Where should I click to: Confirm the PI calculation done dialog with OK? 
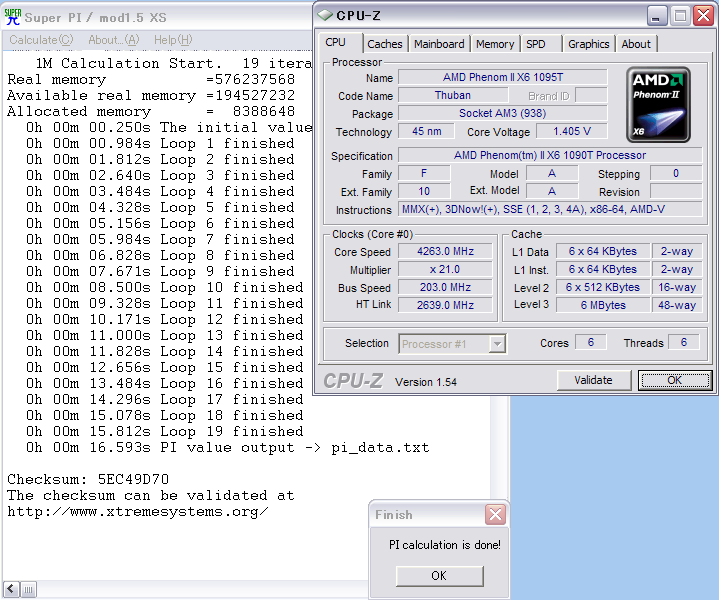(439, 576)
